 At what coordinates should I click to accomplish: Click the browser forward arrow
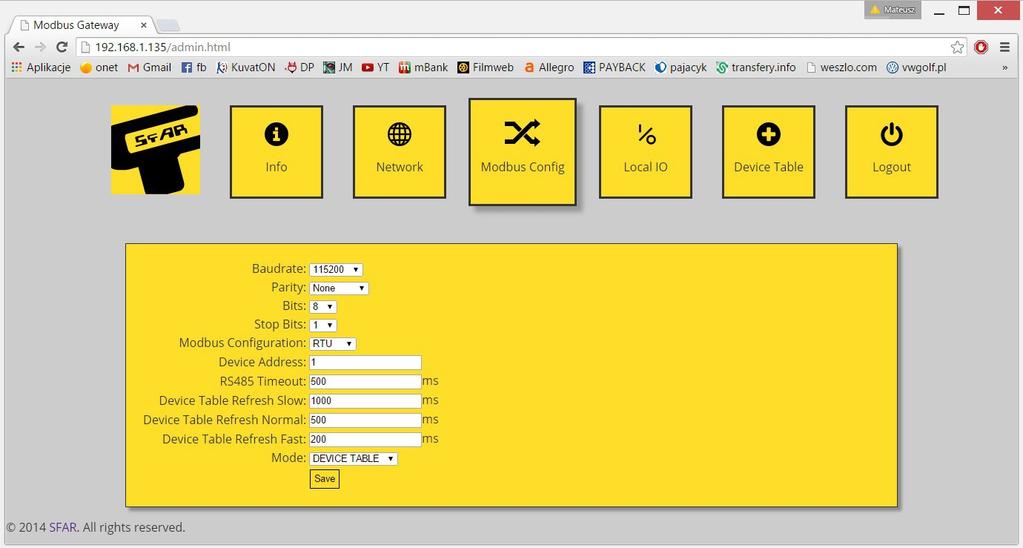tap(40, 47)
